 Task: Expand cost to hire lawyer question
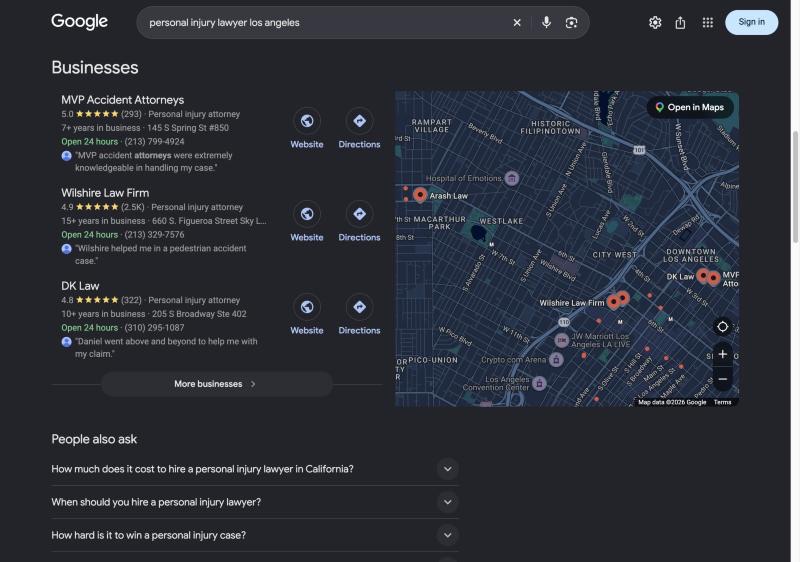coord(255,469)
